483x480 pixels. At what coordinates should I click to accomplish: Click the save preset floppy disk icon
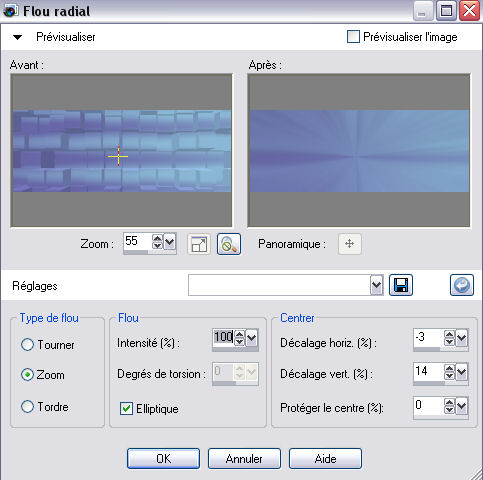click(x=401, y=285)
